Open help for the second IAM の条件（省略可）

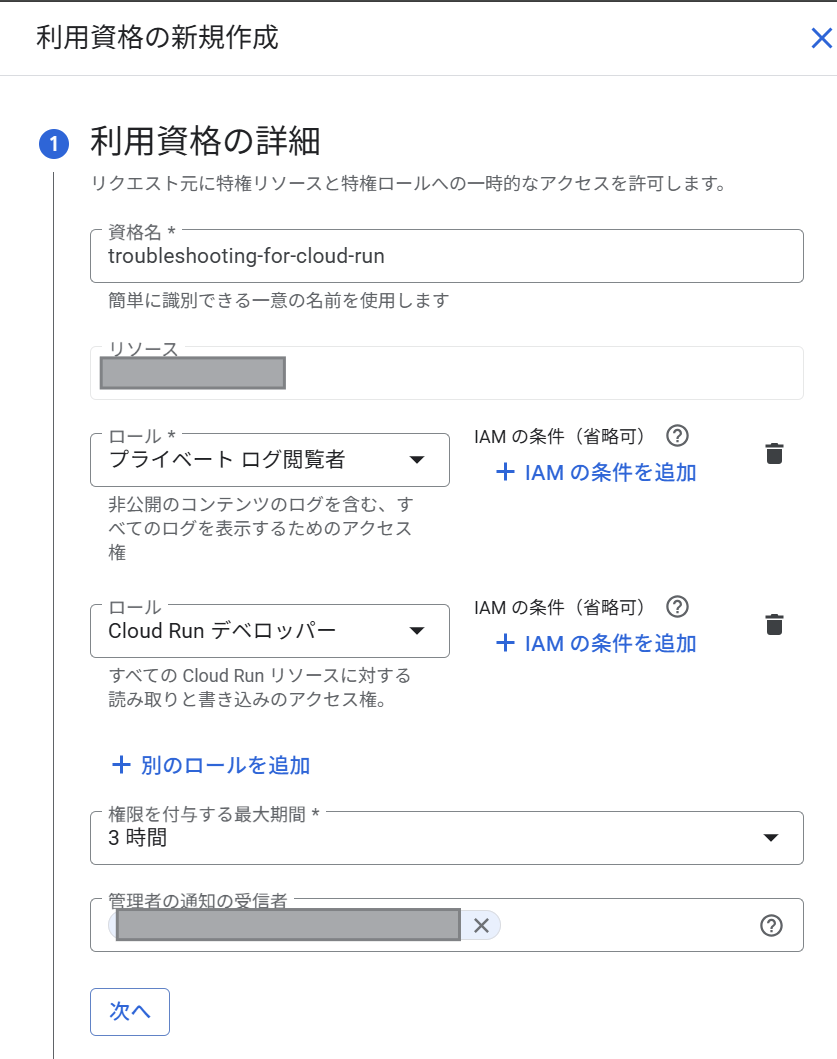(678, 606)
